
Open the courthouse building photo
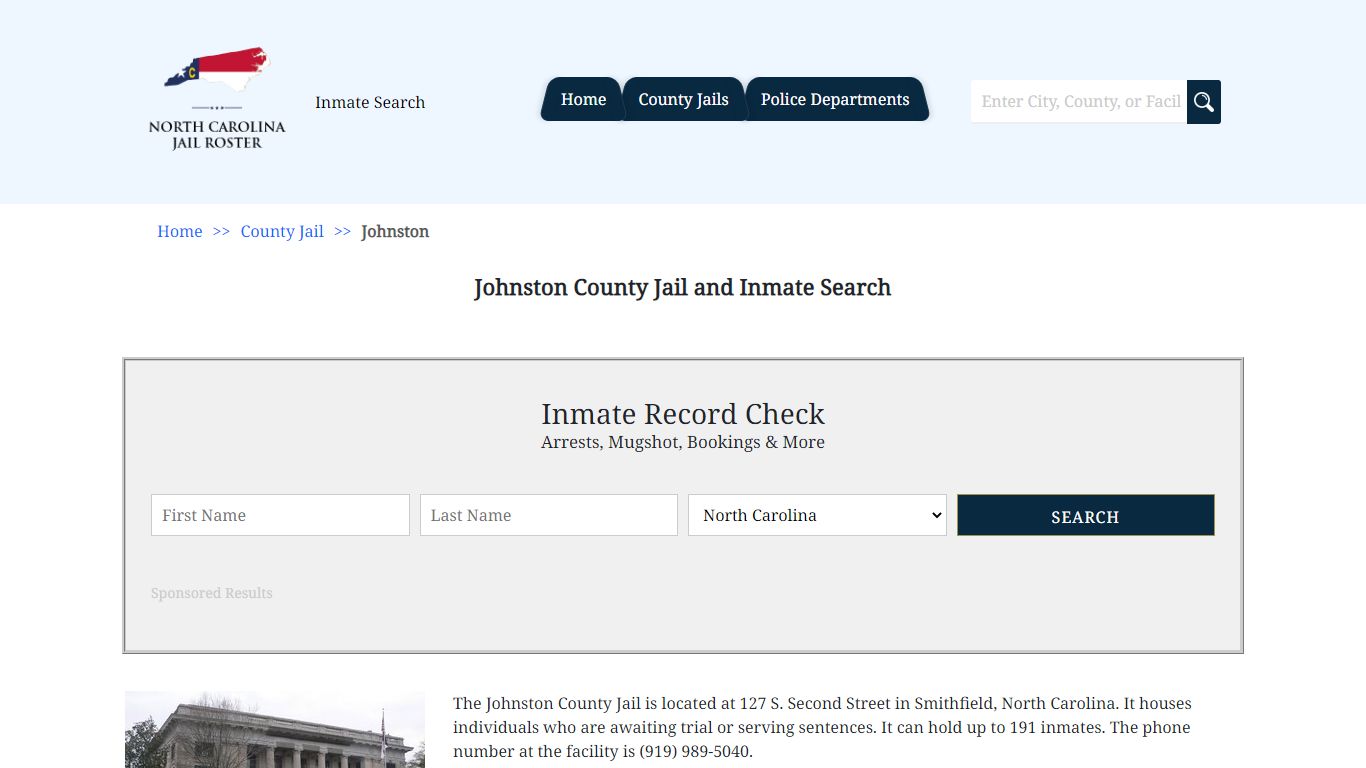[x=275, y=730]
